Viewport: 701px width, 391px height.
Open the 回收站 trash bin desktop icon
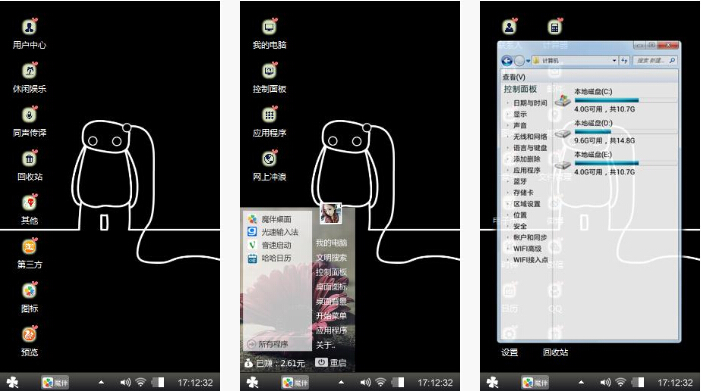30,158
